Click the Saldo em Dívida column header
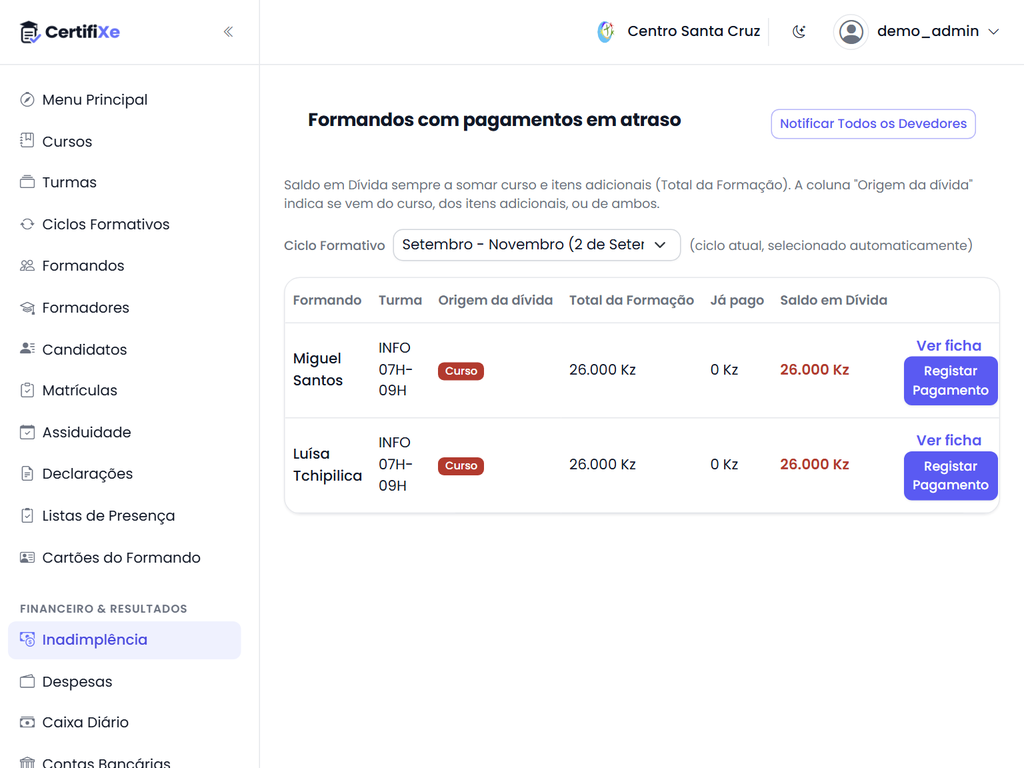 [833, 300]
